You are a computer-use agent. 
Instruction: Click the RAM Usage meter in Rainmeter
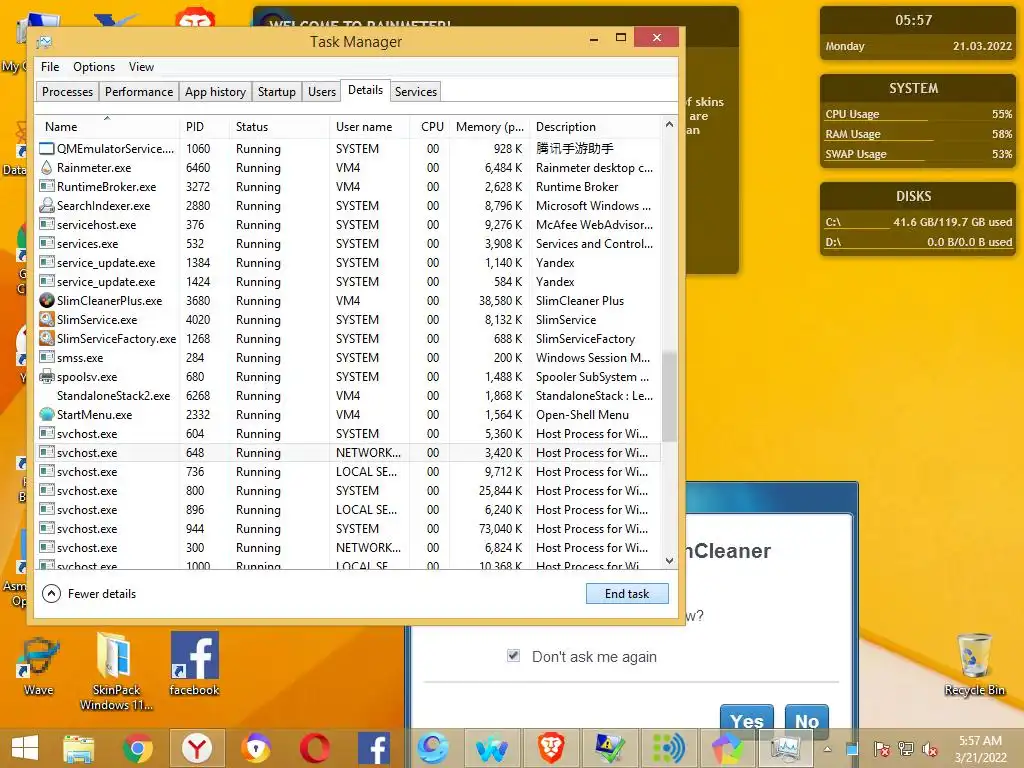click(x=918, y=134)
